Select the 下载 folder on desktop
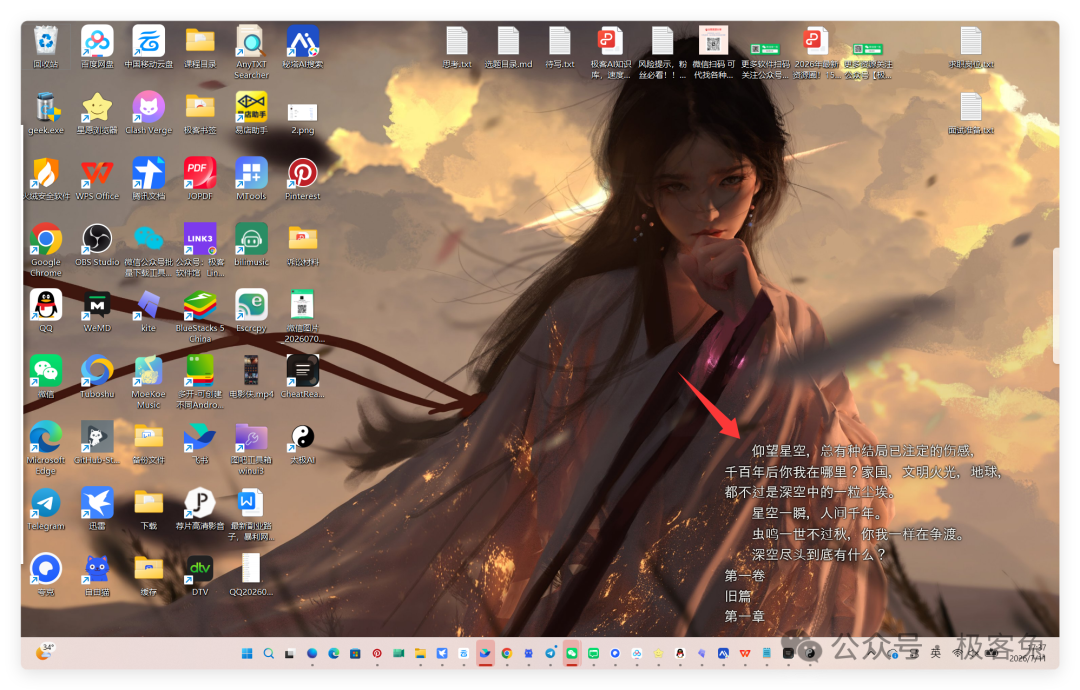 point(149,509)
